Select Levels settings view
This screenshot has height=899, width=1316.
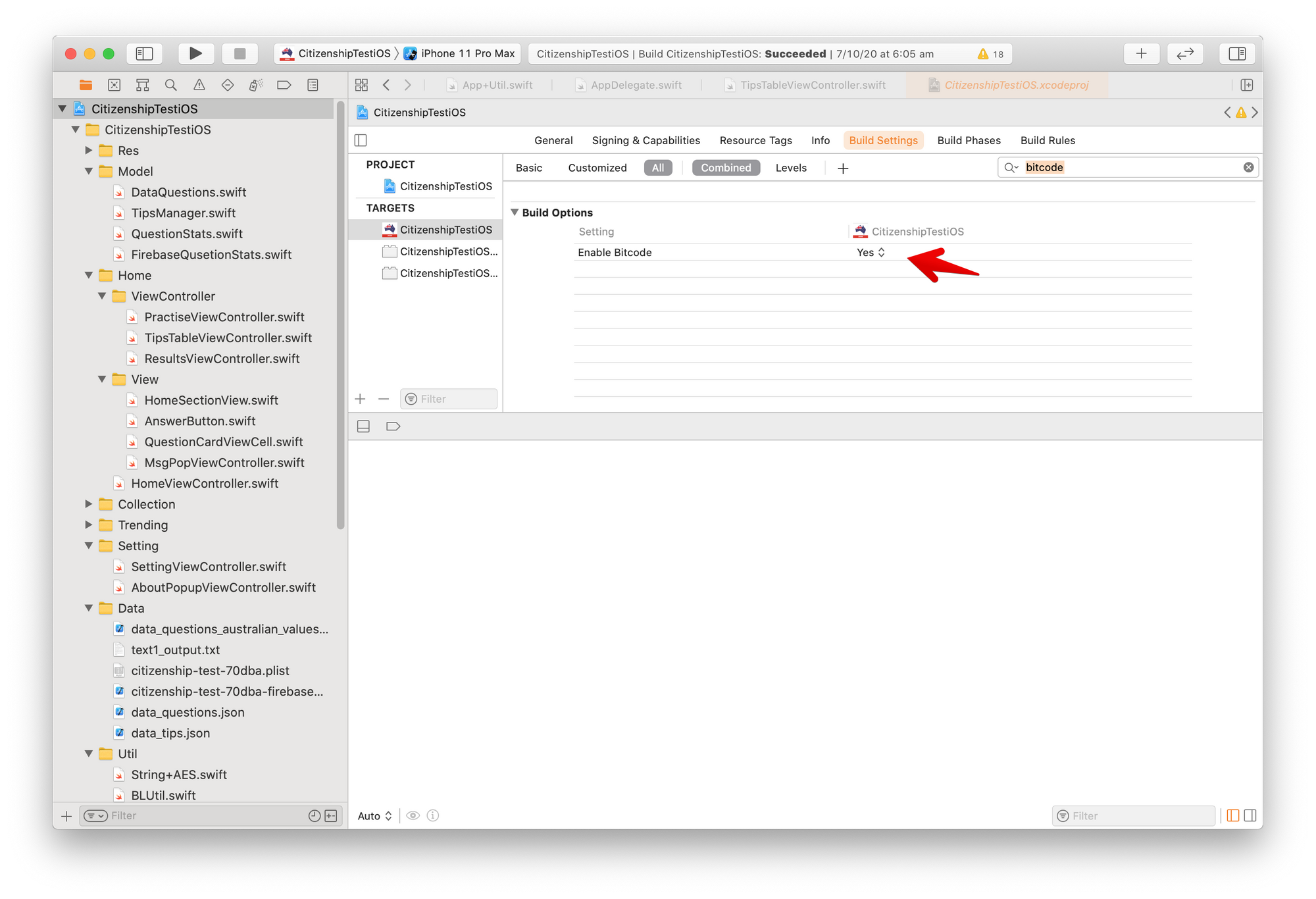pos(791,168)
